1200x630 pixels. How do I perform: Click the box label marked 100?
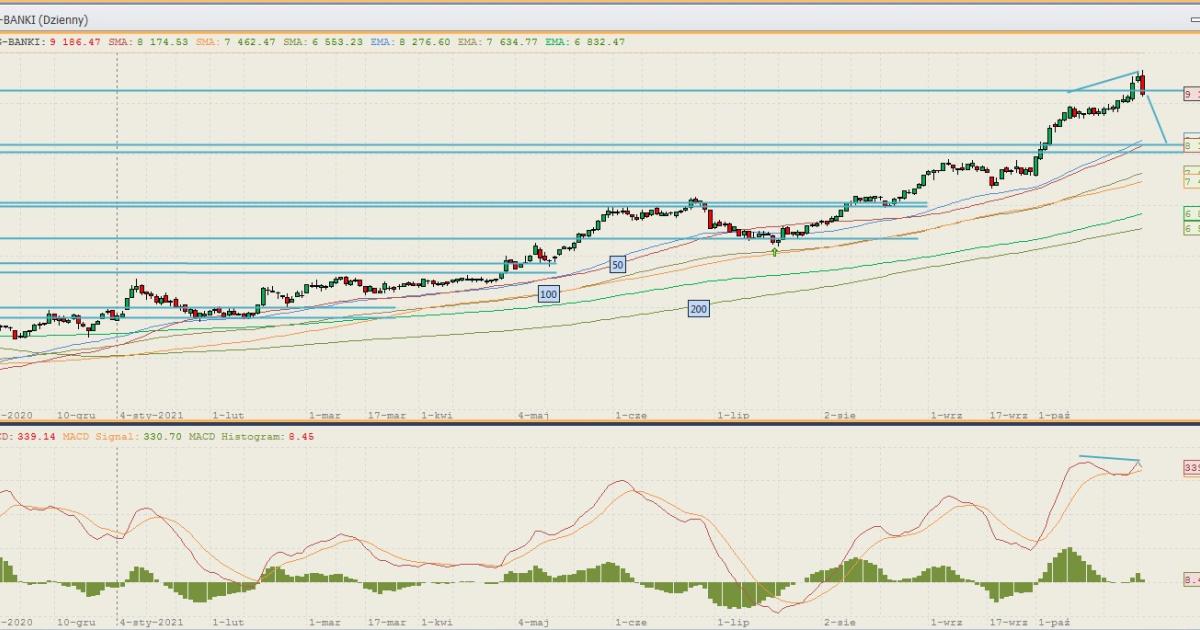548,294
